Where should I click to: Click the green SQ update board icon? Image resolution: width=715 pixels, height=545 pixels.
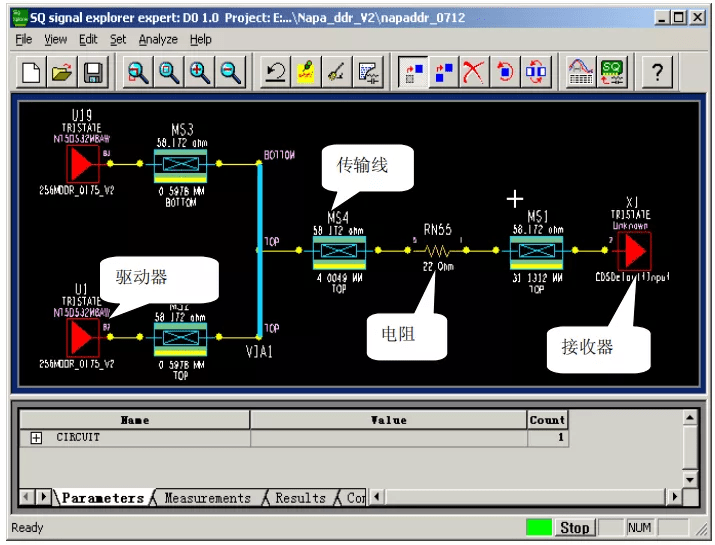pyautogui.click(x=611, y=72)
